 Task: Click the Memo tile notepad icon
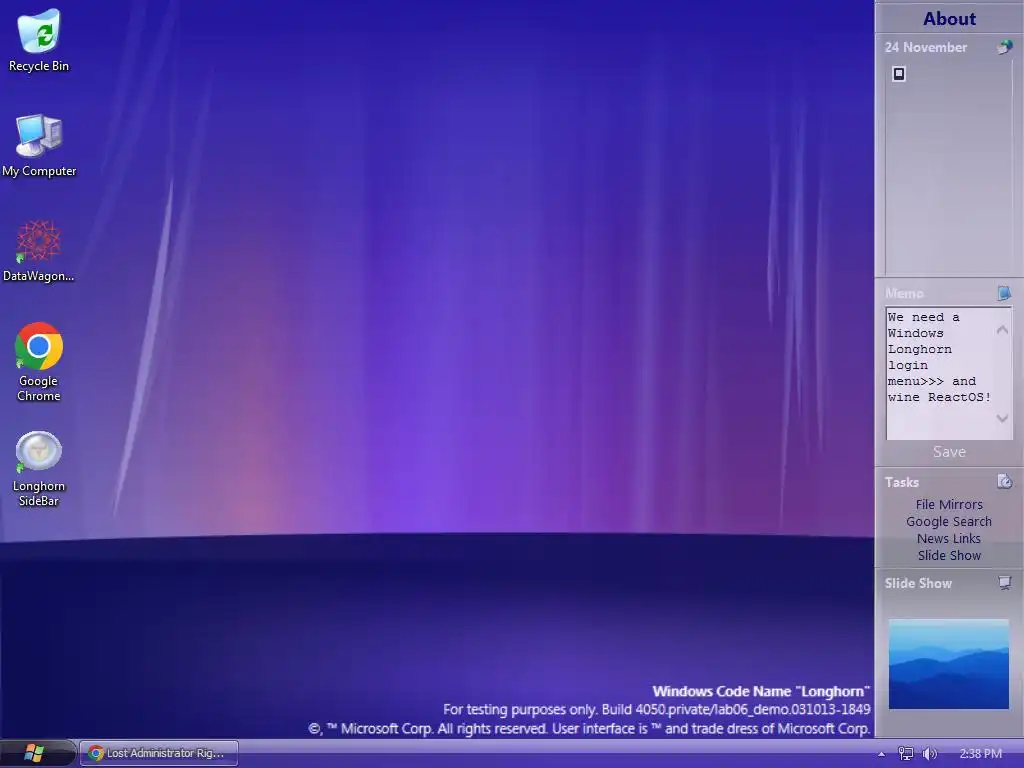point(1004,293)
